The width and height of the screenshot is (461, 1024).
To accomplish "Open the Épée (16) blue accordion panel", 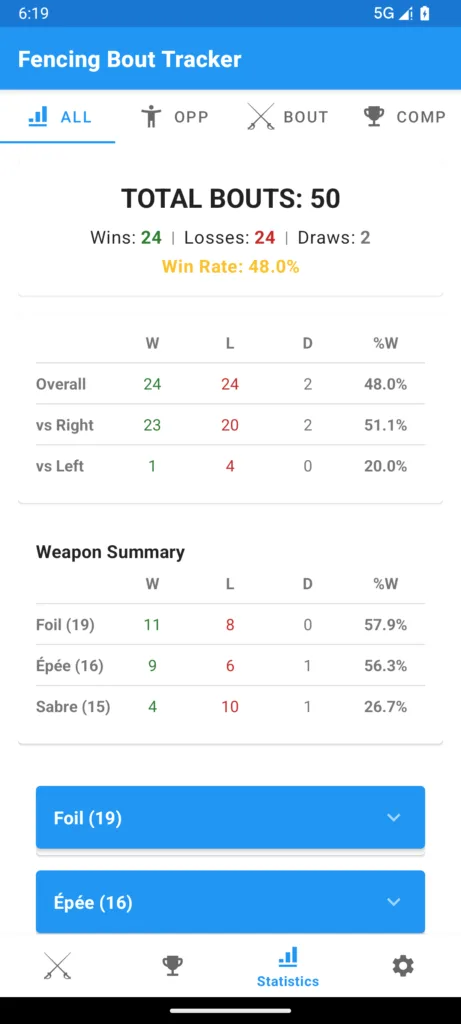I will (230, 902).
